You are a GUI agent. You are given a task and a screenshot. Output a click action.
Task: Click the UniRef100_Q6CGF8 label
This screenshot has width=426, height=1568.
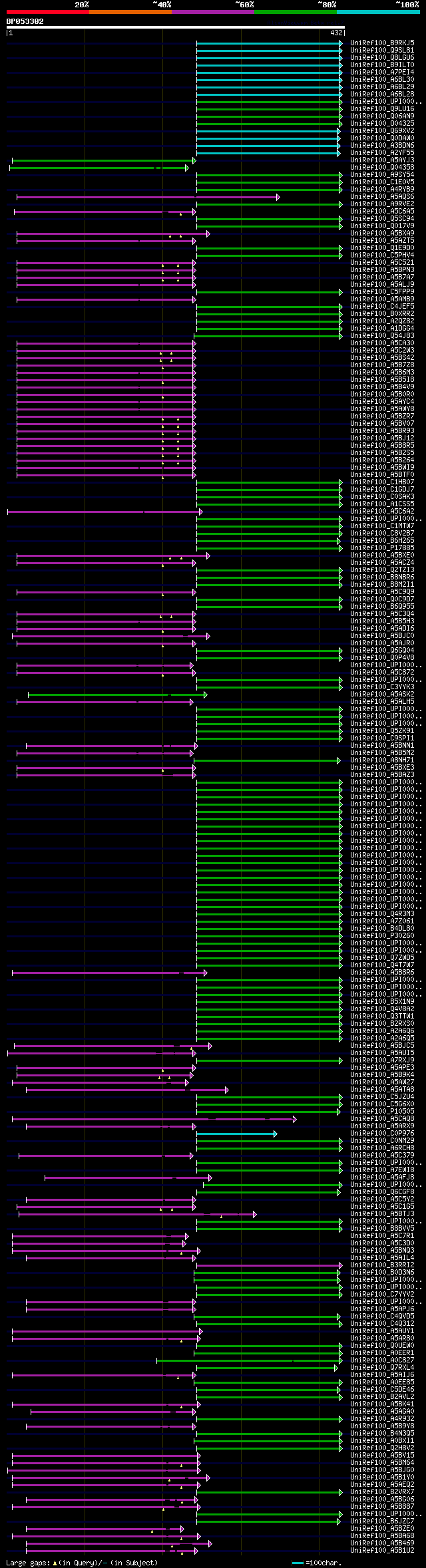pyautogui.click(x=382, y=1192)
